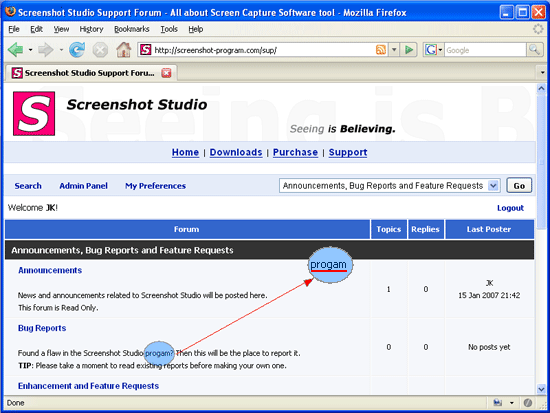Click the Replies column header
Viewport: 550px width, 413px height.
point(425,229)
